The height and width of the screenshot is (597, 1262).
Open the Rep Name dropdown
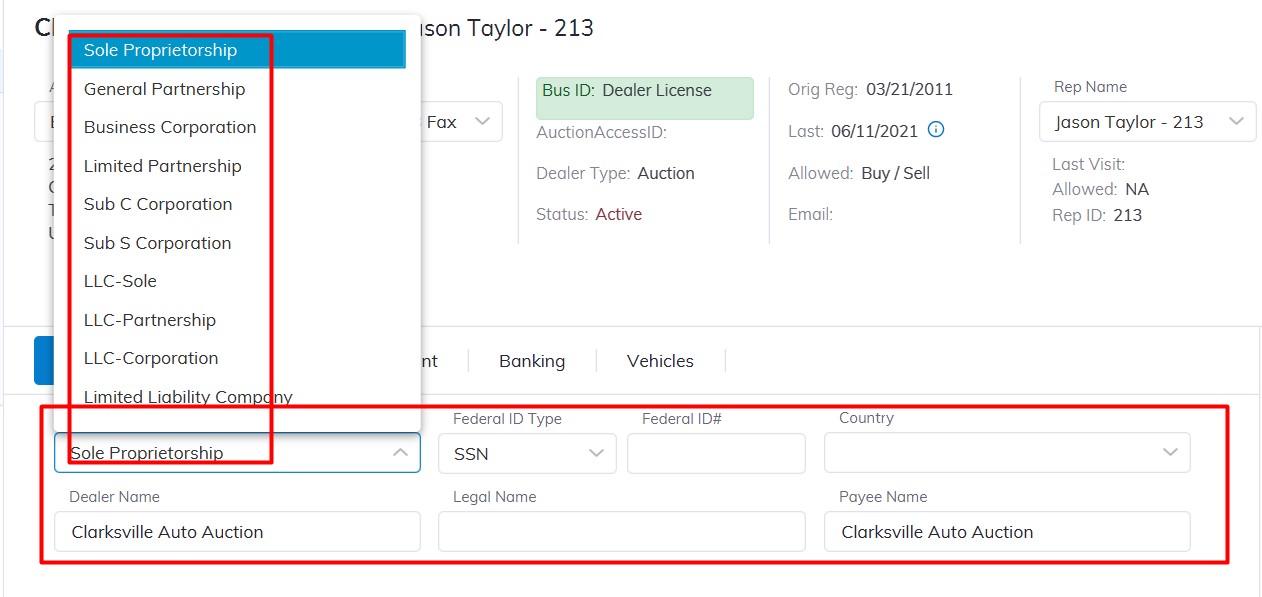1147,122
